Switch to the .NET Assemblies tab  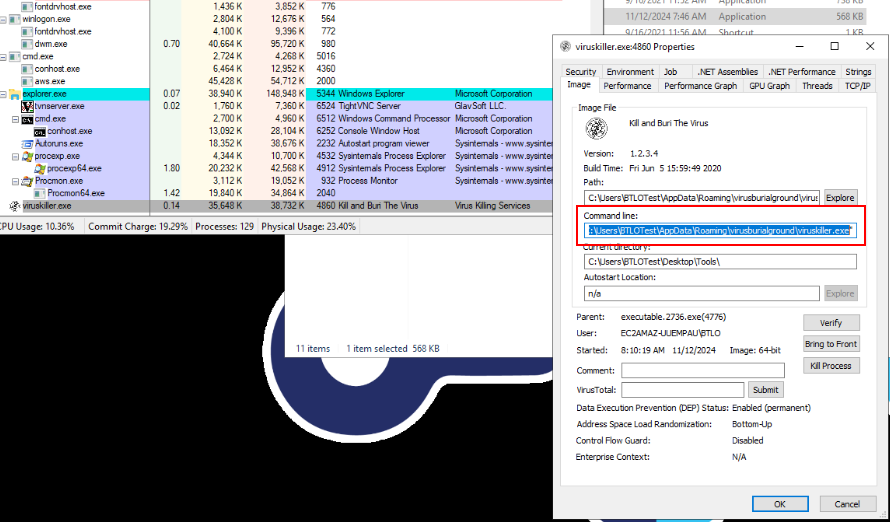pos(727,71)
